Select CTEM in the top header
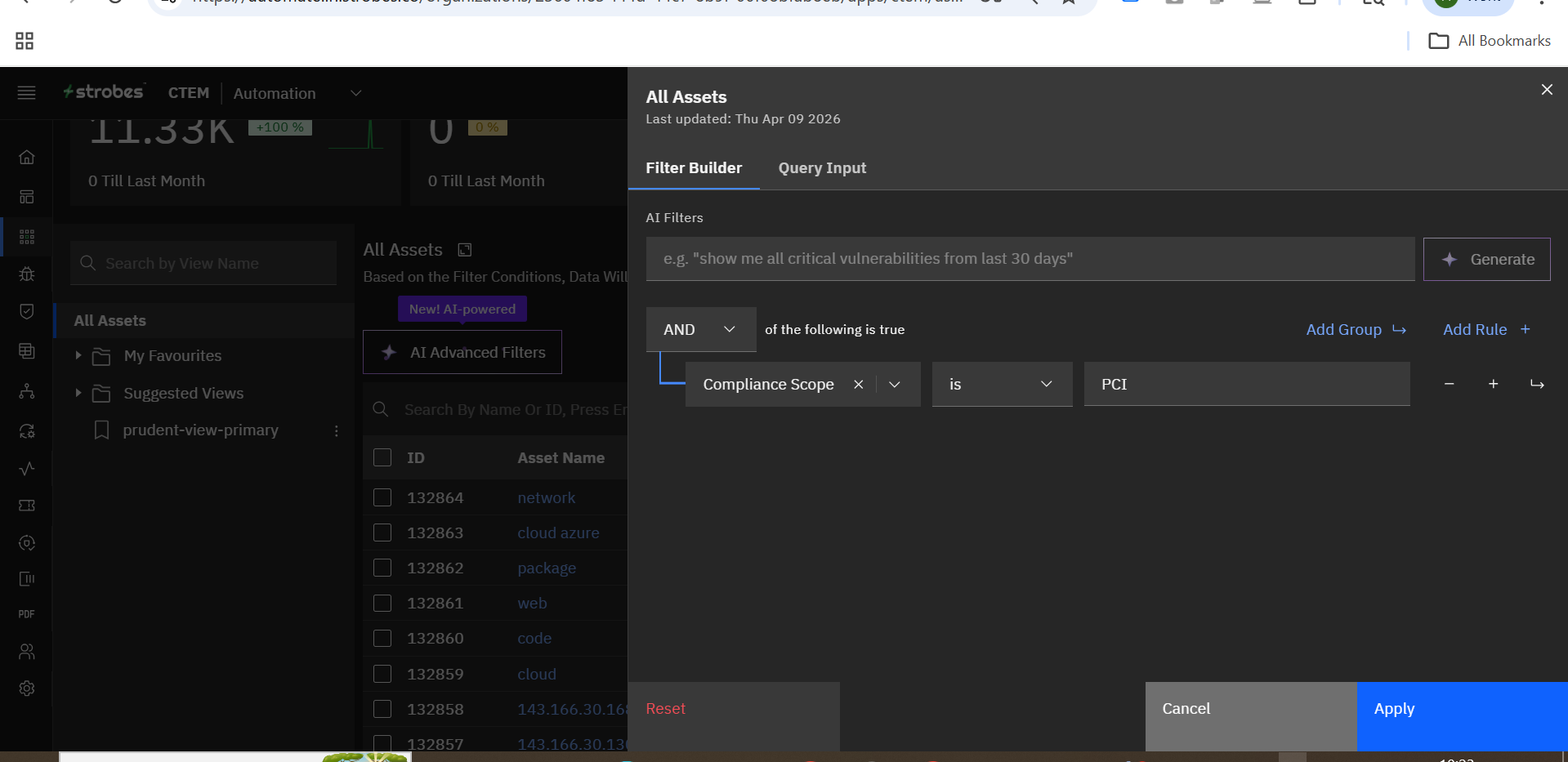 click(189, 93)
